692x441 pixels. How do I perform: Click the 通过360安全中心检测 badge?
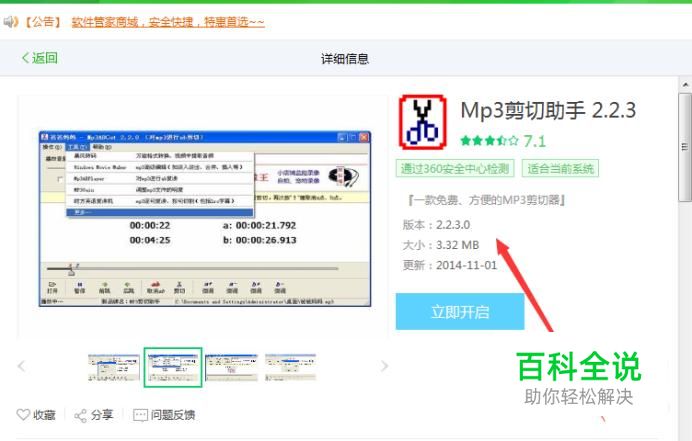coord(455,169)
